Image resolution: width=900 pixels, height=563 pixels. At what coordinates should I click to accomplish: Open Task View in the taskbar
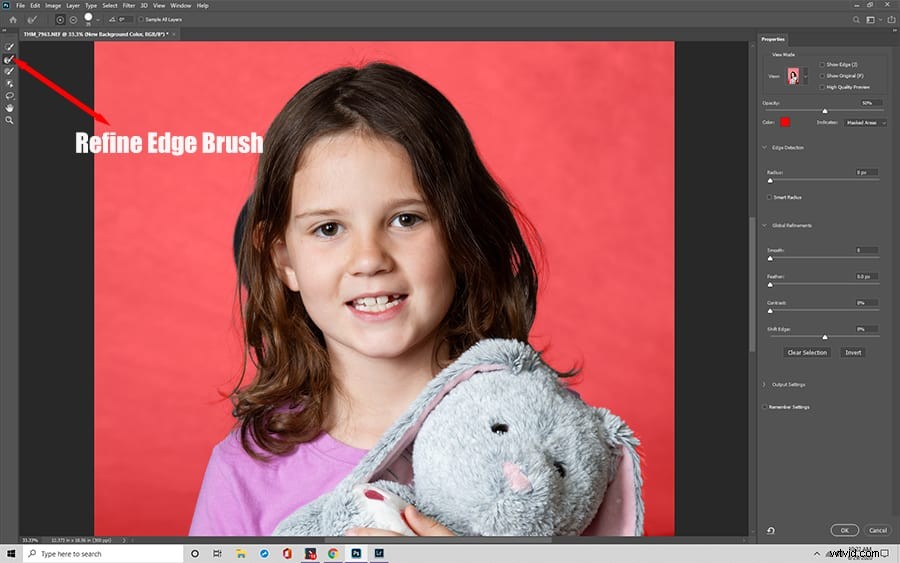[x=217, y=554]
